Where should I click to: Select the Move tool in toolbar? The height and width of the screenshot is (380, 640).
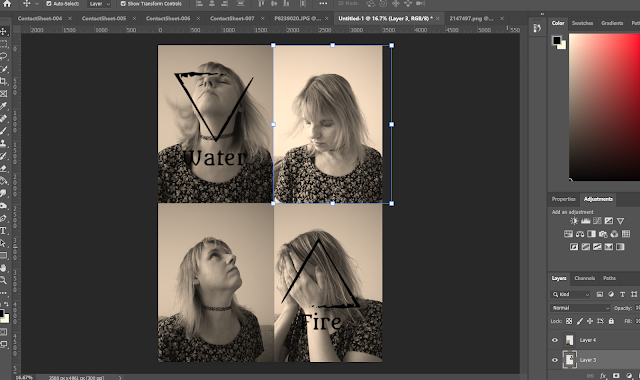tap(3, 31)
